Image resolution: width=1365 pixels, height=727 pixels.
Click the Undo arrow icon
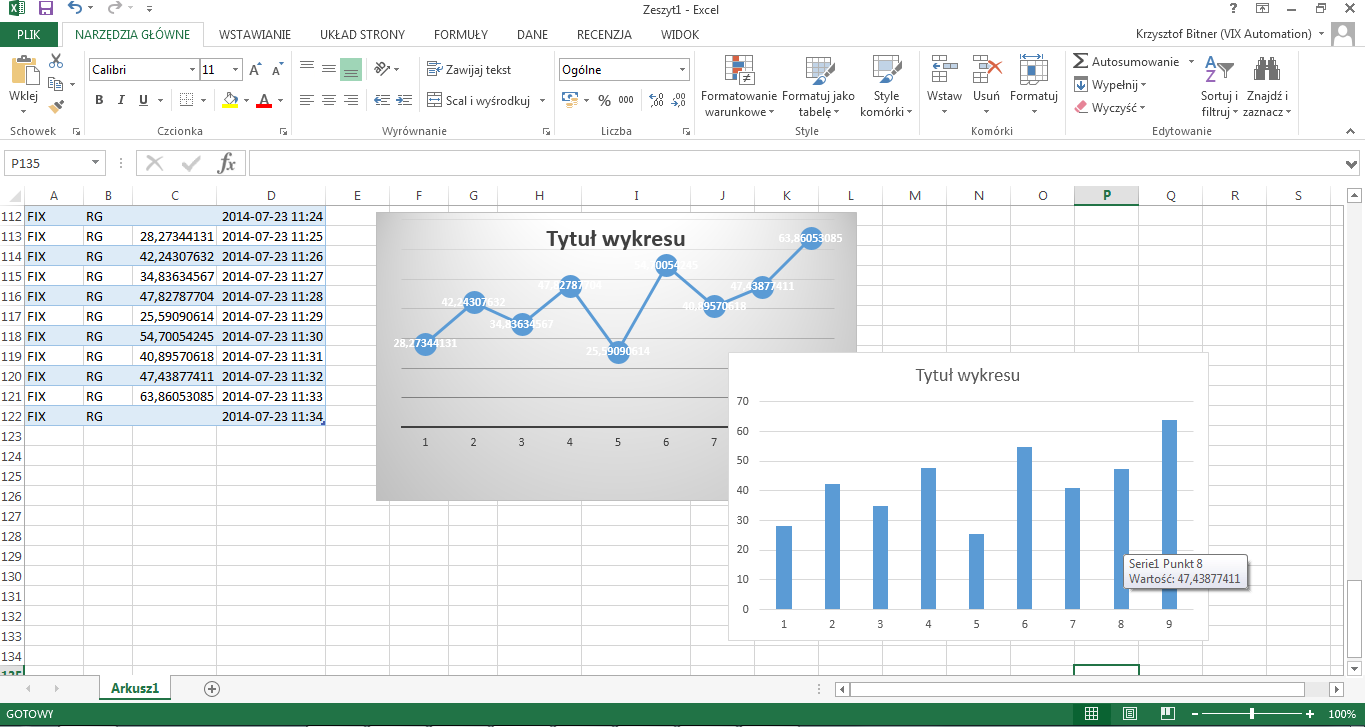coord(75,9)
